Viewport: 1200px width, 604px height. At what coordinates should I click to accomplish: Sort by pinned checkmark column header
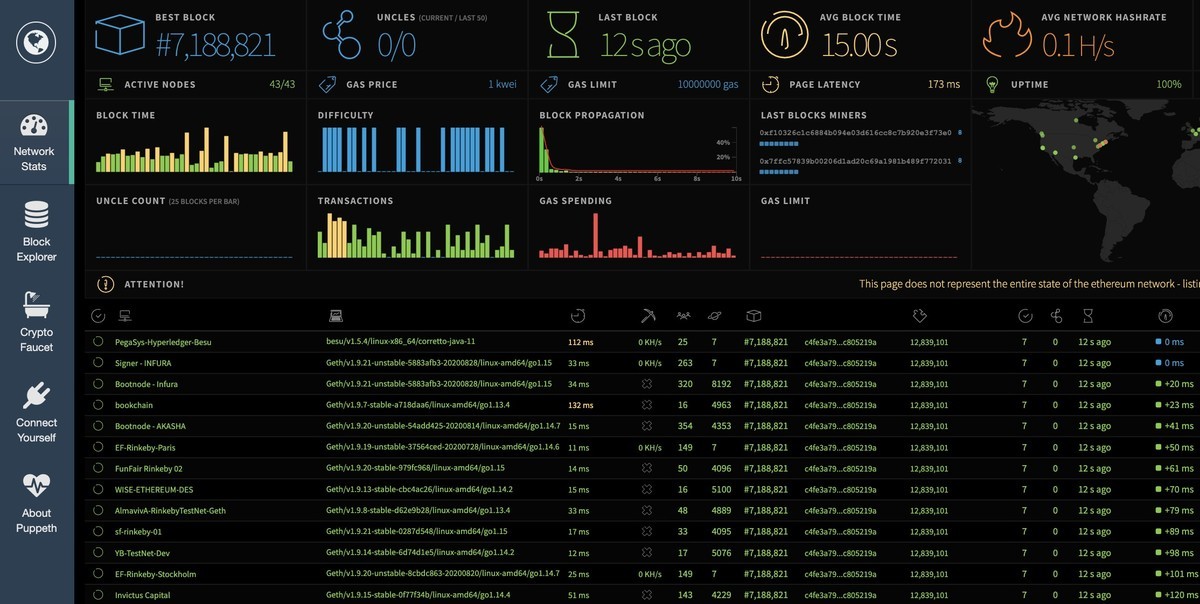[x=98, y=316]
